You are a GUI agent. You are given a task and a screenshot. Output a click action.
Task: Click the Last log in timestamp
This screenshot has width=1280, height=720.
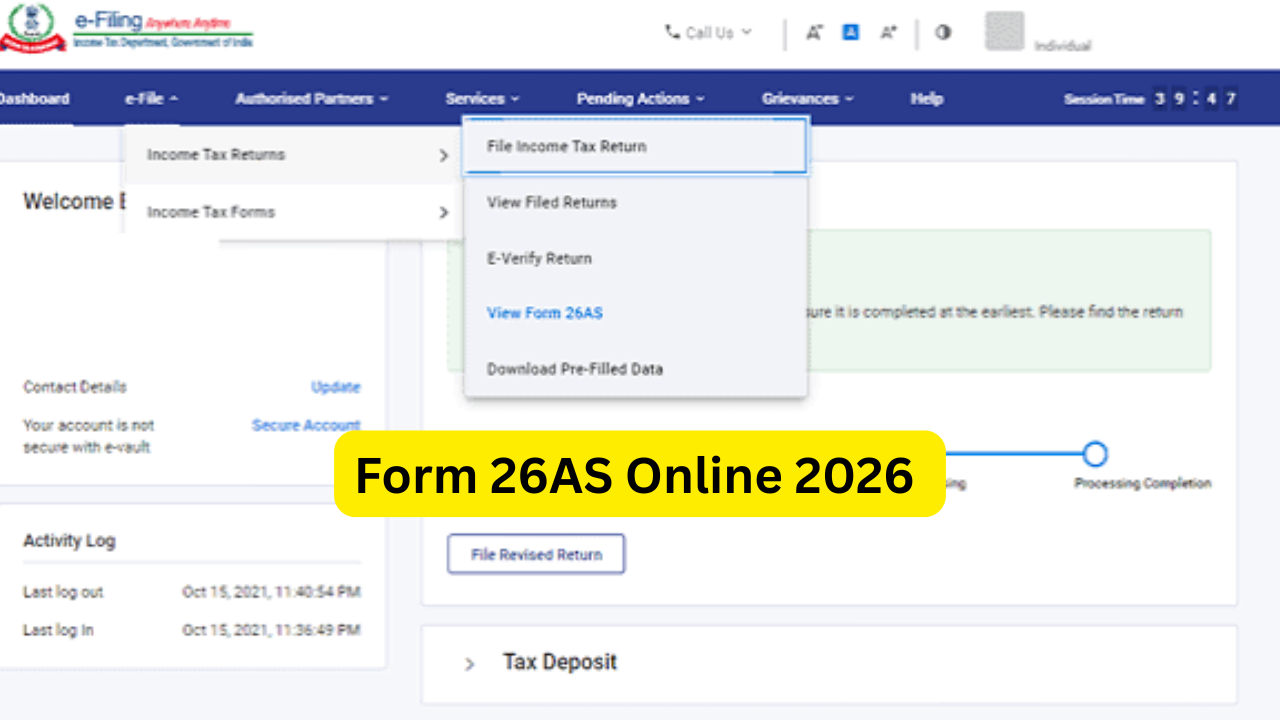pyautogui.click(x=271, y=630)
